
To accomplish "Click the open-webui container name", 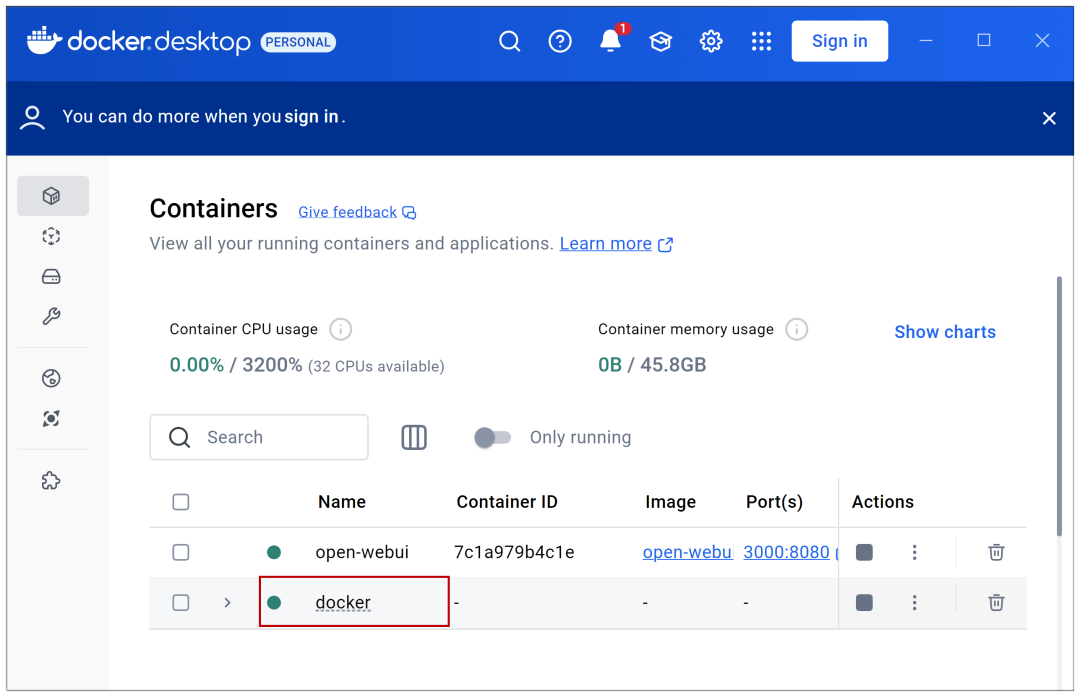I will click(x=362, y=552).
